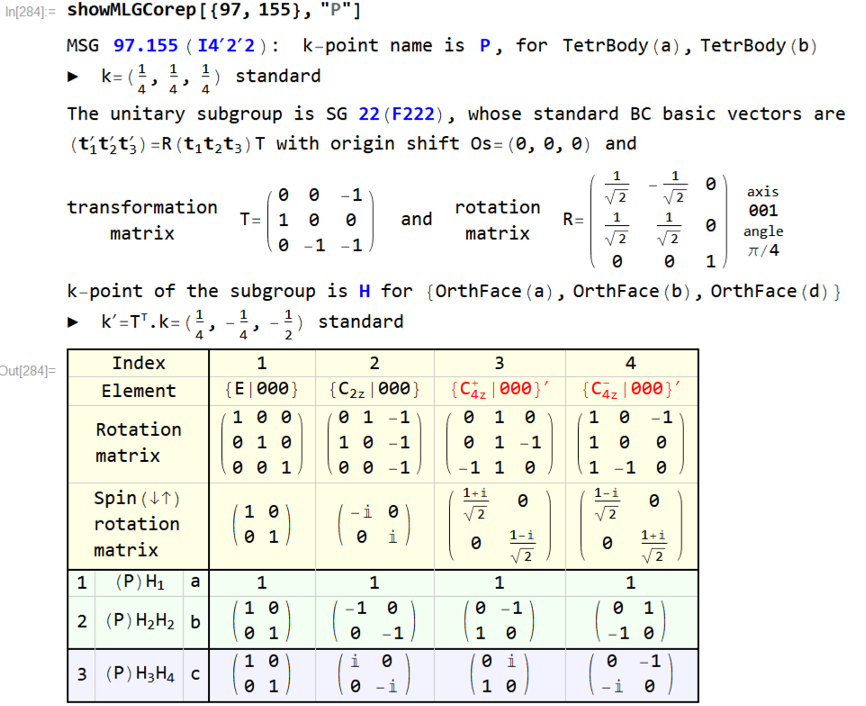Click the {E|000} identity element cell
This screenshot has width=866, height=706.
coord(261,391)
